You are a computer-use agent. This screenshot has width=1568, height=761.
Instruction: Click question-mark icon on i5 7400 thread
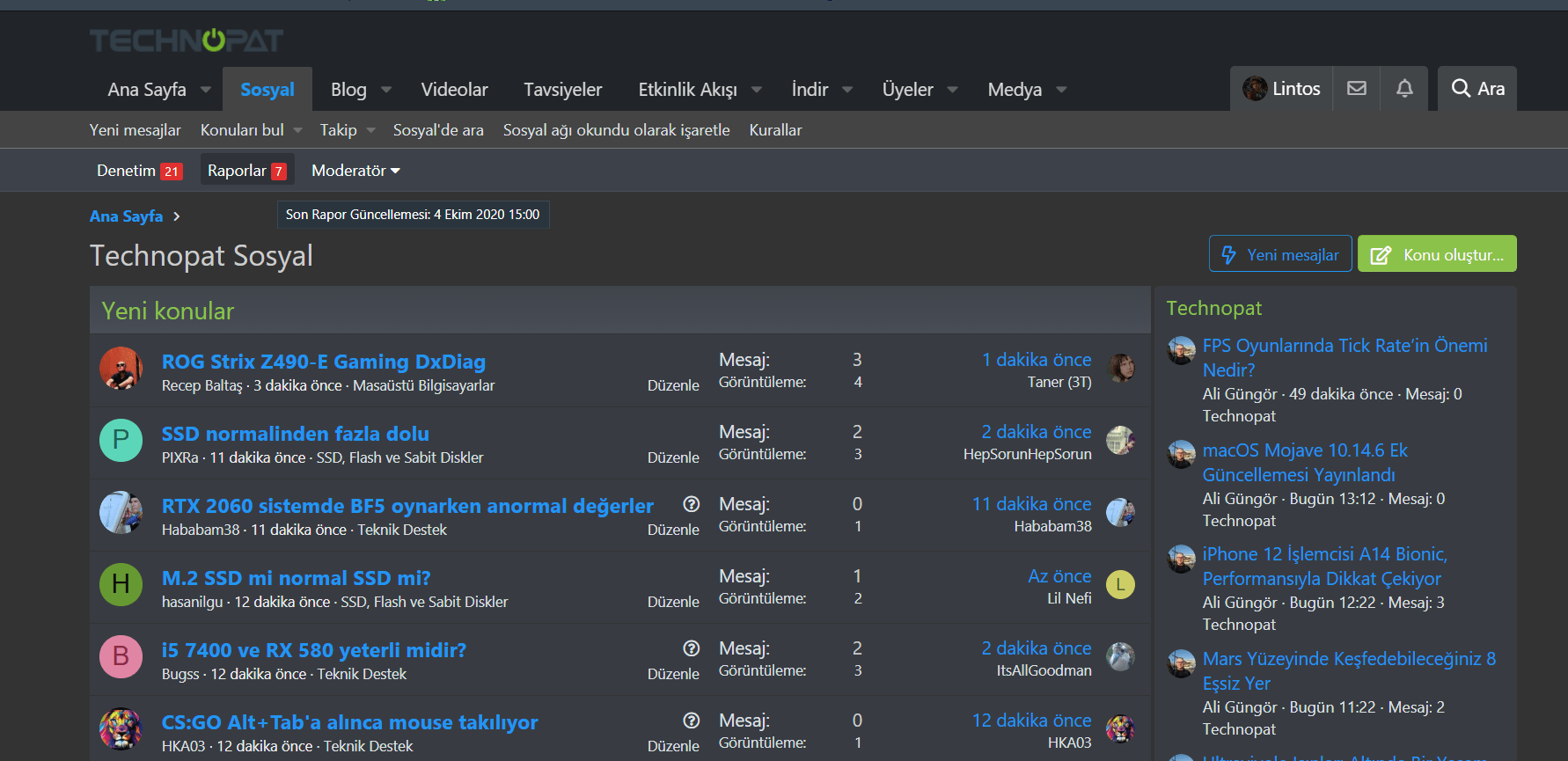coord(692,648)
